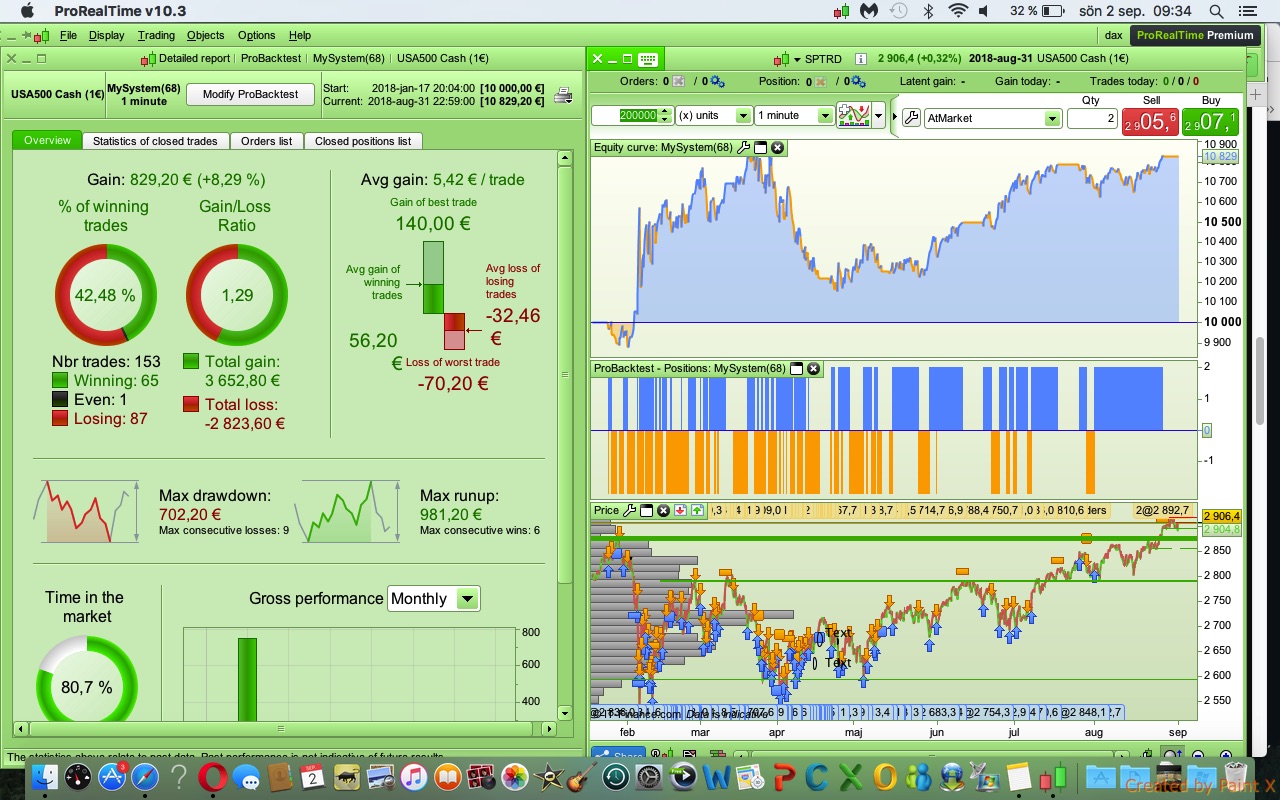
Task: Open the Display menu
Action: [107, 35]
